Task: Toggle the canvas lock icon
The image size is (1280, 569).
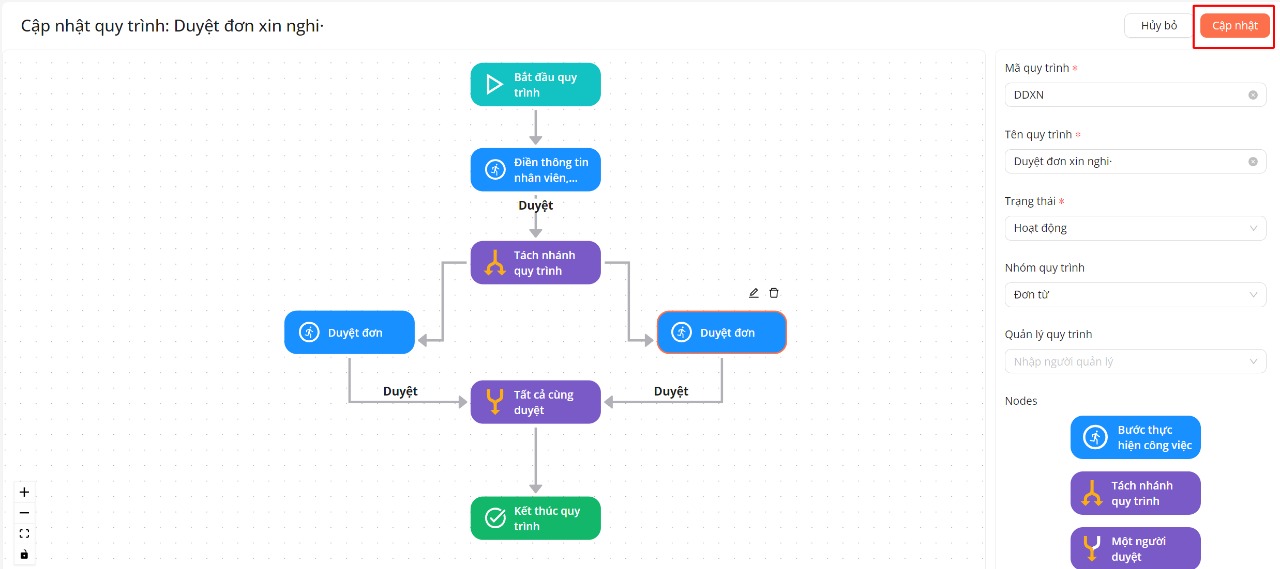Action: click(25, 554)
